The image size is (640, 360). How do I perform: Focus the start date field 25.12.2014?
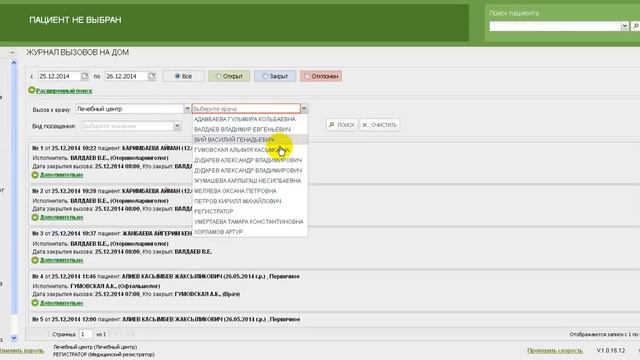59,76
